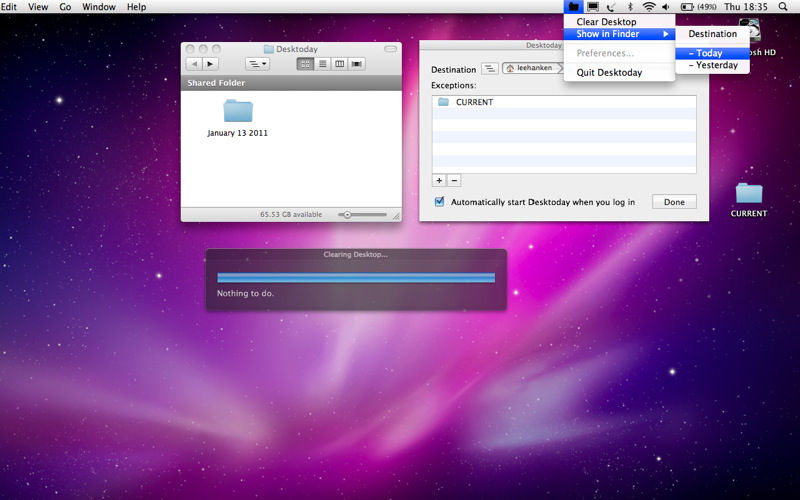Image resolution: width=800 pixels, height=500 pixels.
Task: Toggle automatically start Desktoday at login
Action: 440,202
